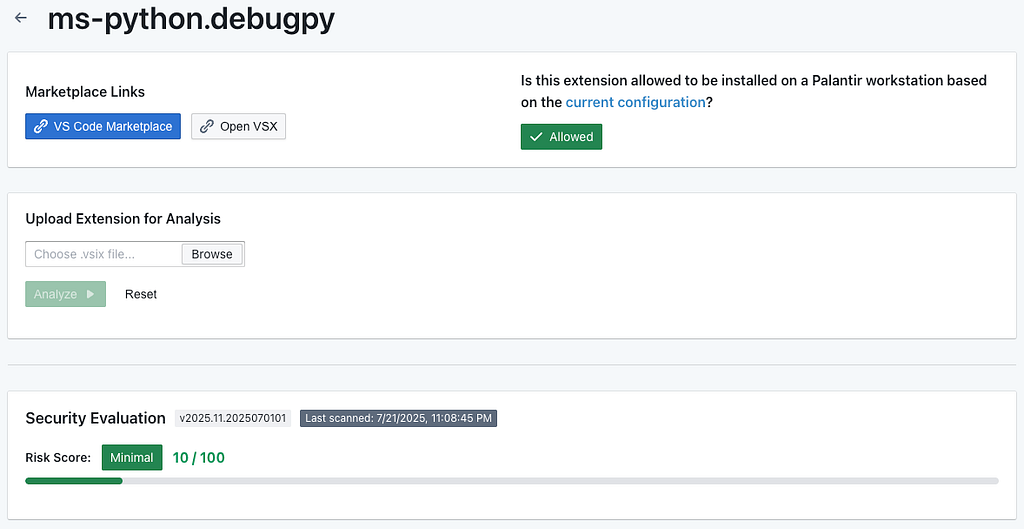Click the Minimal risk level badge
Viewport: 1024px width, 529px height.
(132, 457)
